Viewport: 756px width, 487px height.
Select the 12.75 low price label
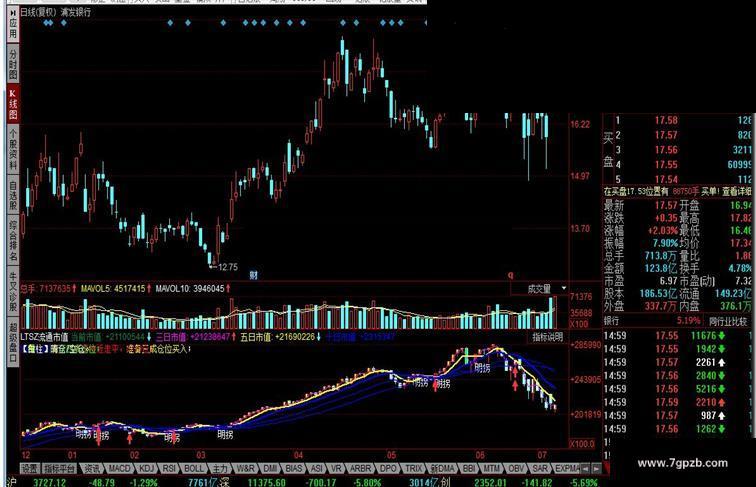click(x=228, y=267)
